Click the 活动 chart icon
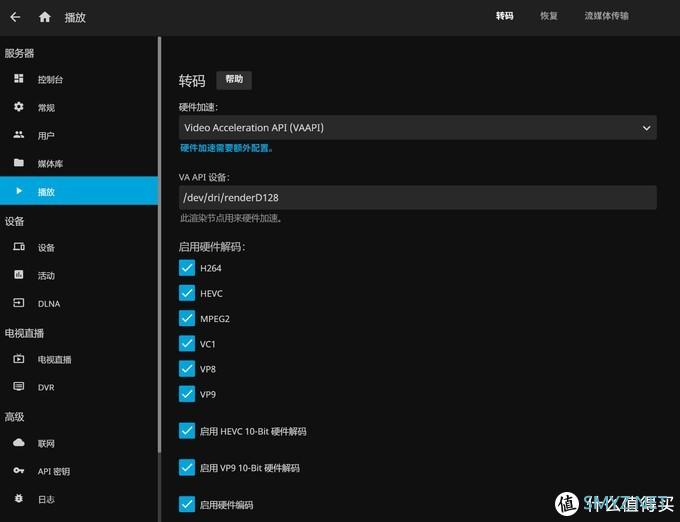680x522 pixels. pyautogui.click(x=19, y=274)
